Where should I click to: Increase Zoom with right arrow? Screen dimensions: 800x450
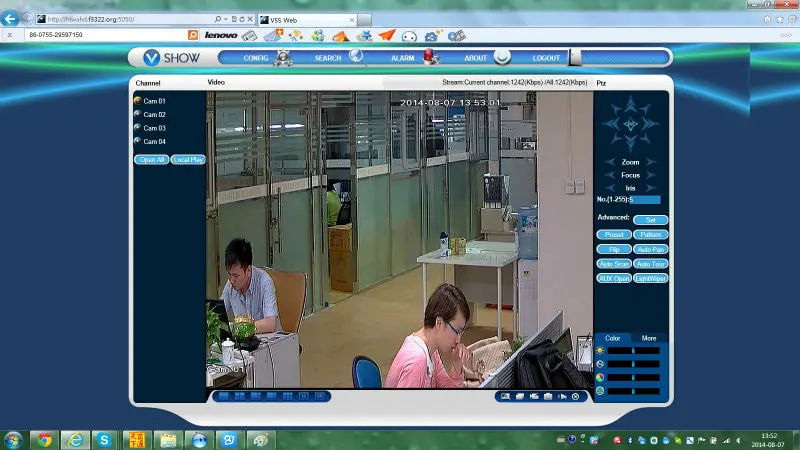click(x=651, y=162)
